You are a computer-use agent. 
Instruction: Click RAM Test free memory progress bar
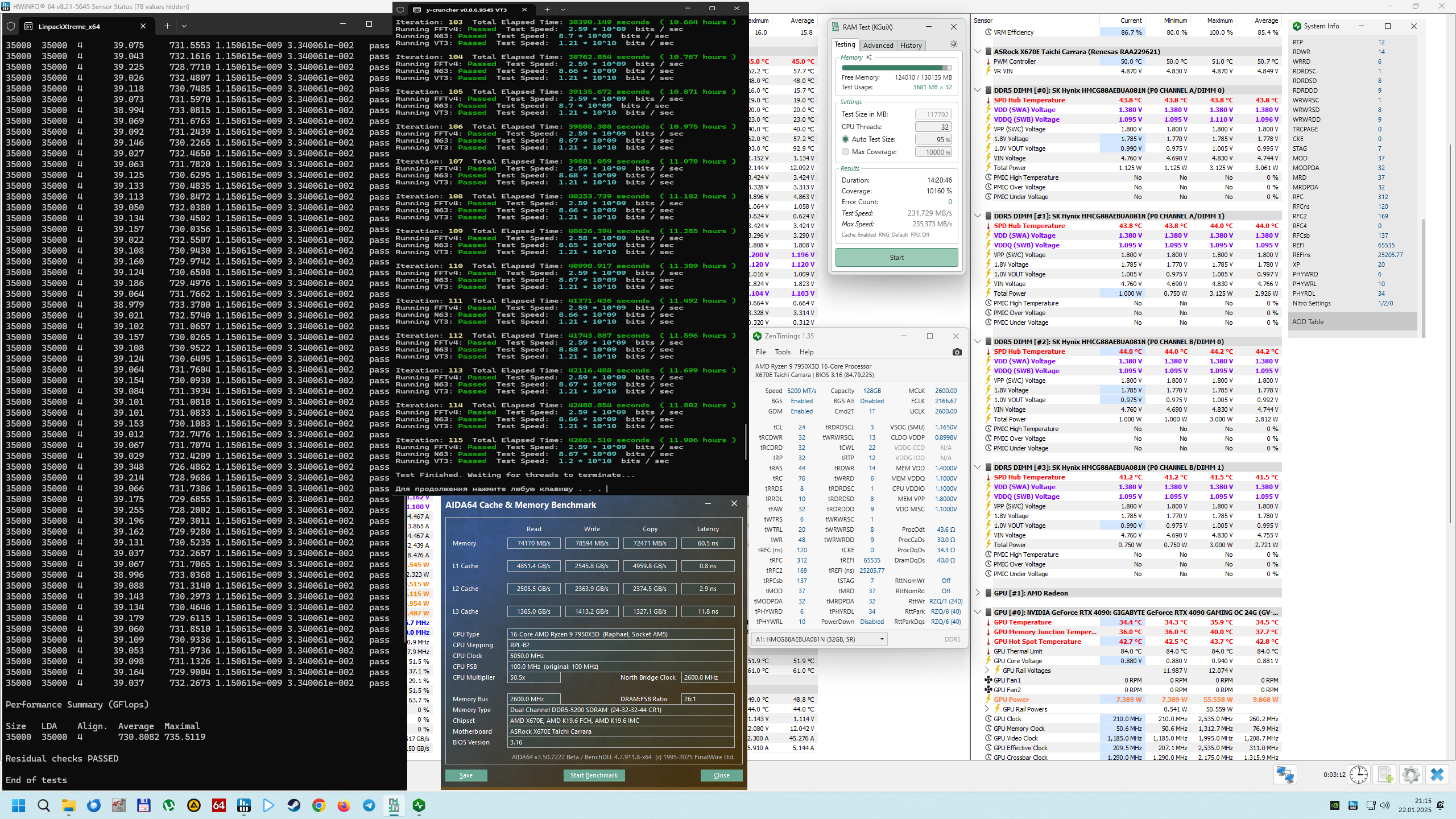point(896,68)
